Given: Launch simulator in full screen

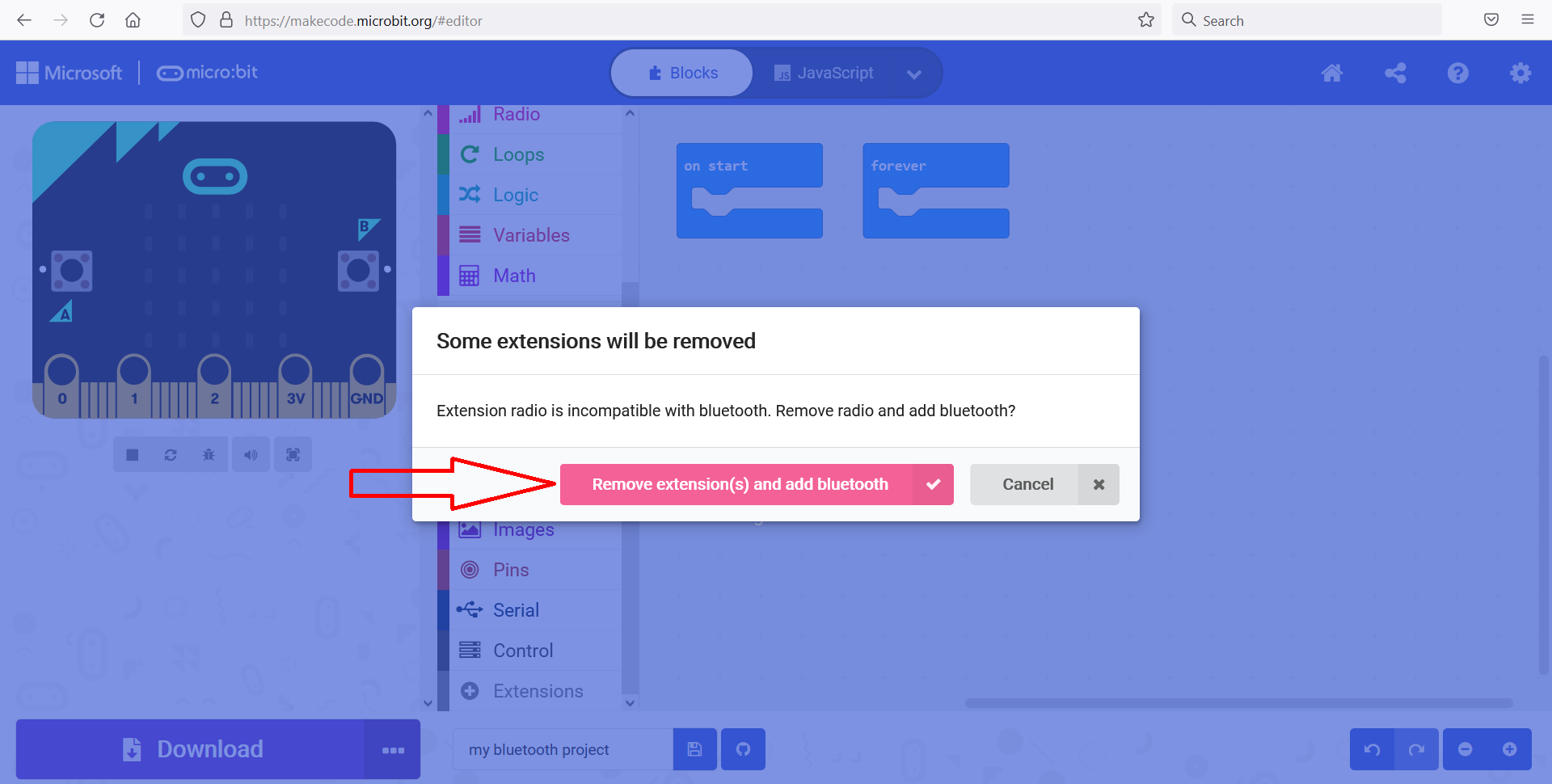Looking at the screenshot, I should coord(293,455).
